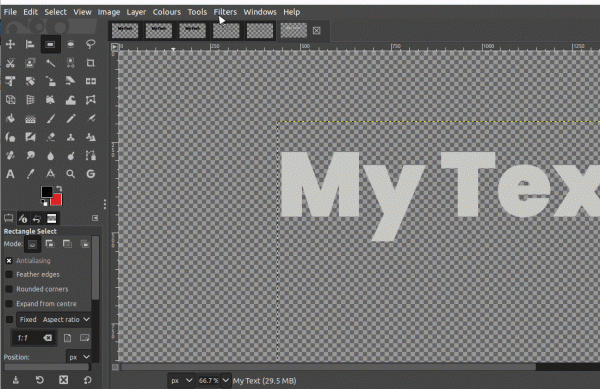Select the Free Select lasso tool

click(x=91, y=44)
